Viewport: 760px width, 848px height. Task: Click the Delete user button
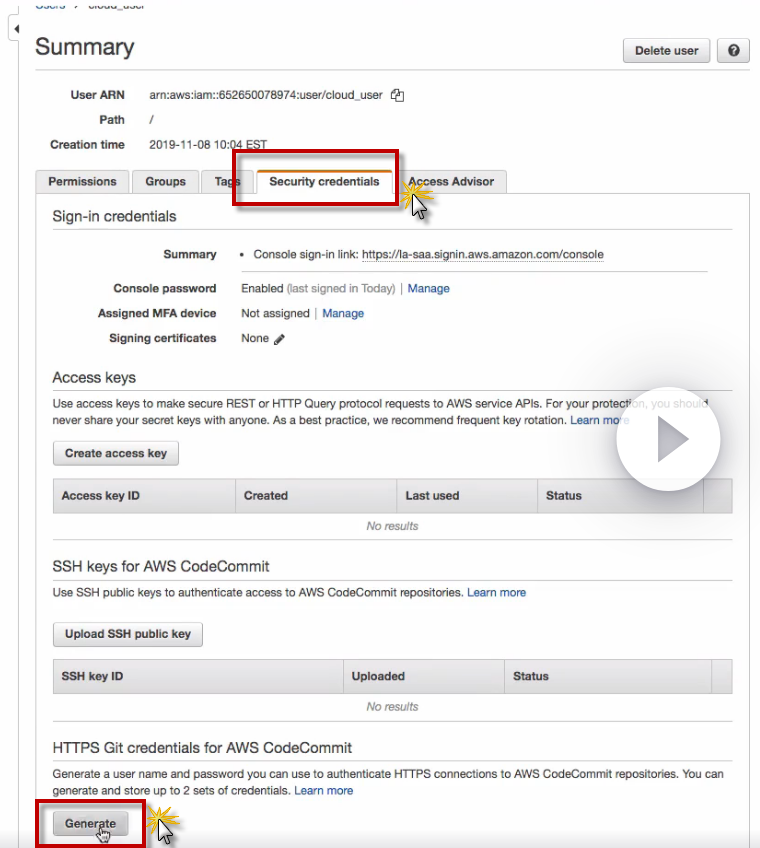click(x=666, y=51)
